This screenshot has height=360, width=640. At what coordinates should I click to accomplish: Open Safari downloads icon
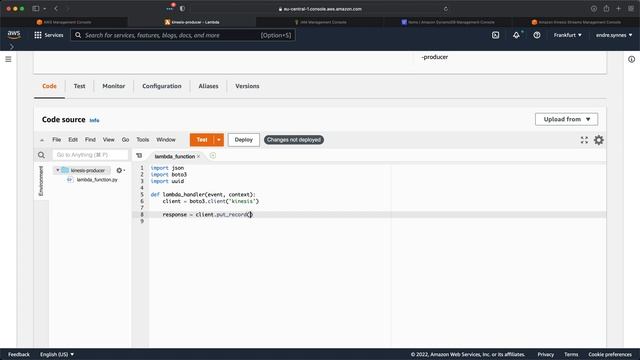tap(593, 9)
